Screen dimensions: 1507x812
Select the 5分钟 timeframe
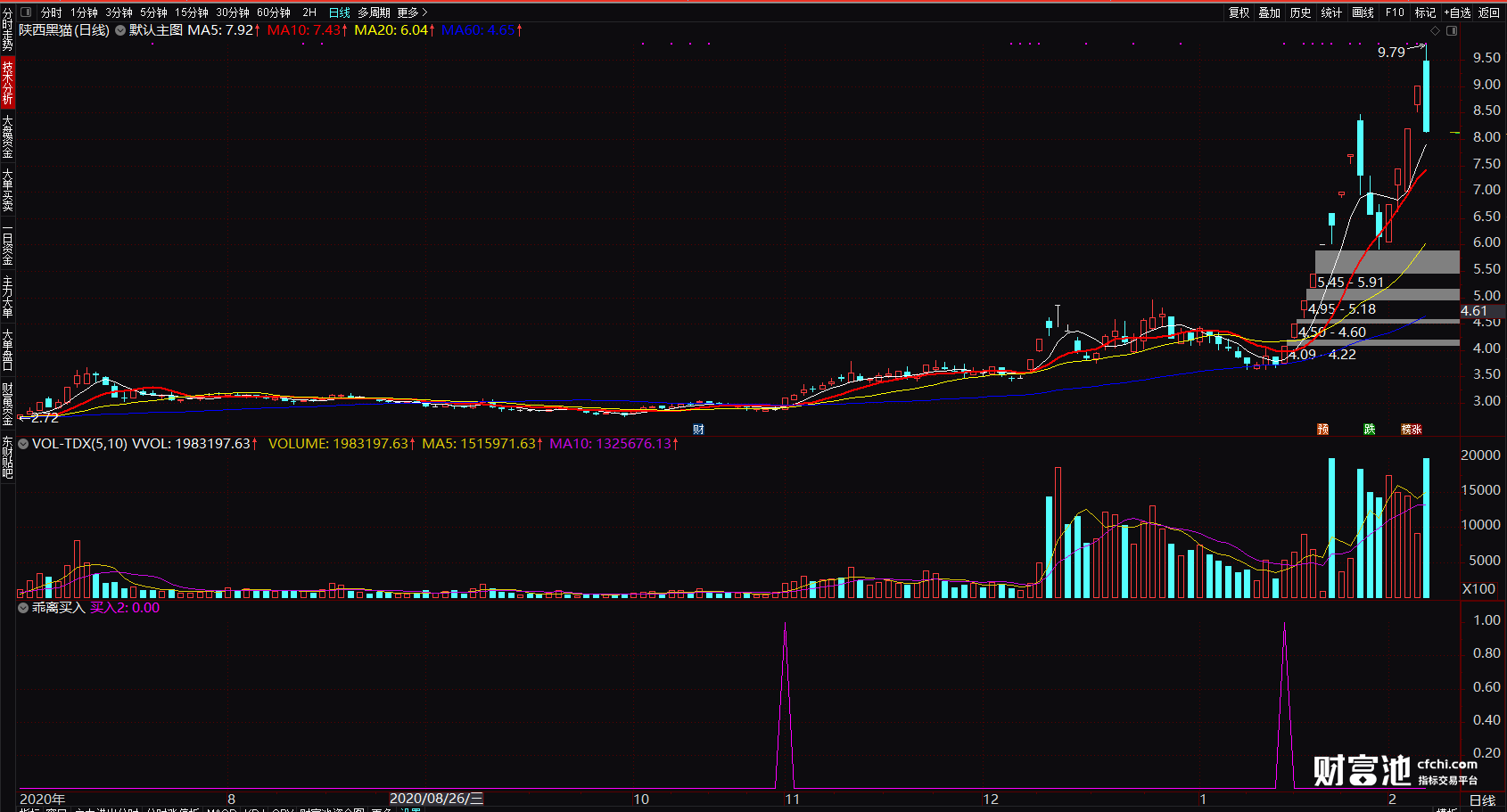coord(153,12)
